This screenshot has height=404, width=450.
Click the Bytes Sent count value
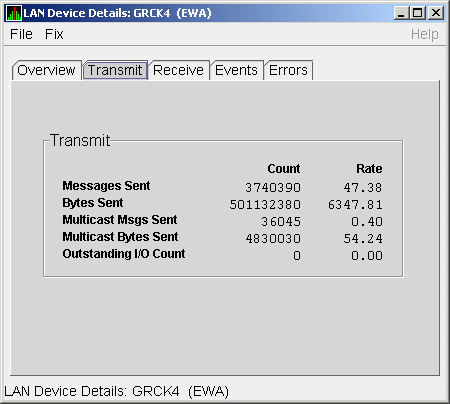[265, 205]
